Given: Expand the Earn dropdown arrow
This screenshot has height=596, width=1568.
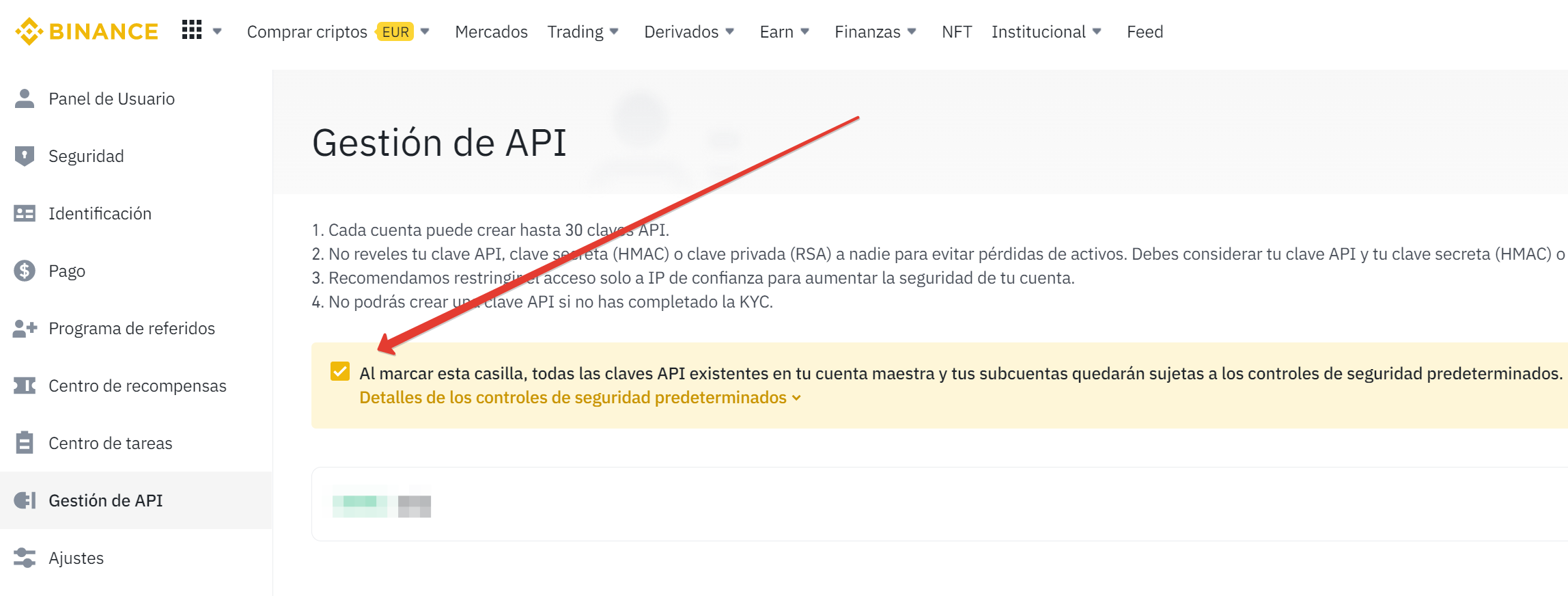Looking at the screenshot, I should coord(804,31).
